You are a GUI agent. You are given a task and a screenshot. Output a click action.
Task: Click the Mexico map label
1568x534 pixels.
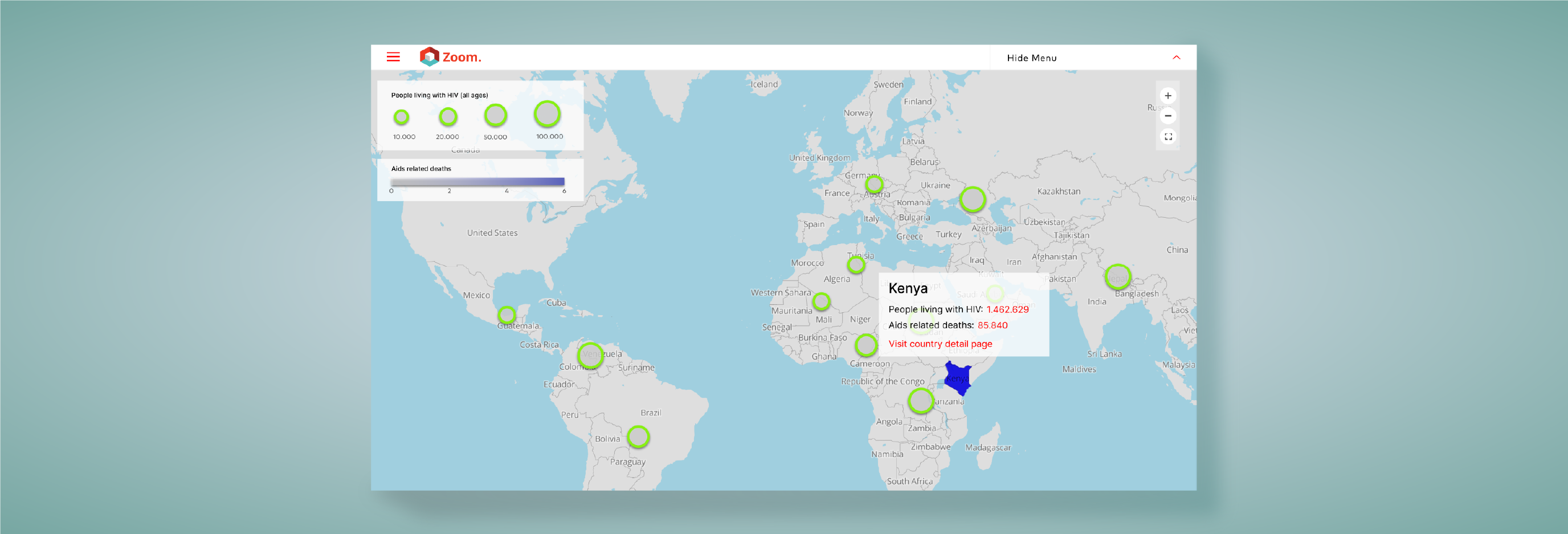click(476, 295)
